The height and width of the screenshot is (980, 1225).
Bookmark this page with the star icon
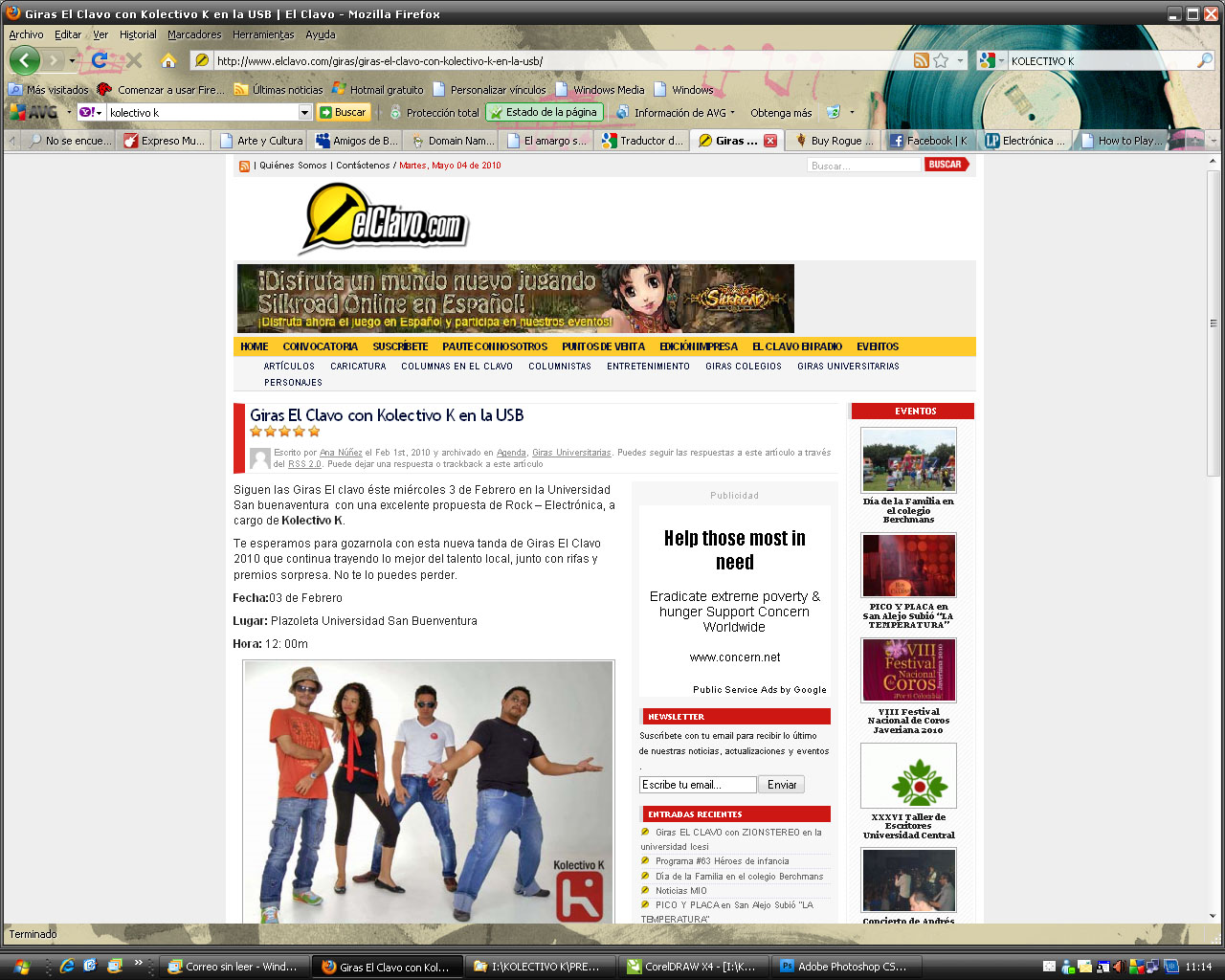click(941, 60)
